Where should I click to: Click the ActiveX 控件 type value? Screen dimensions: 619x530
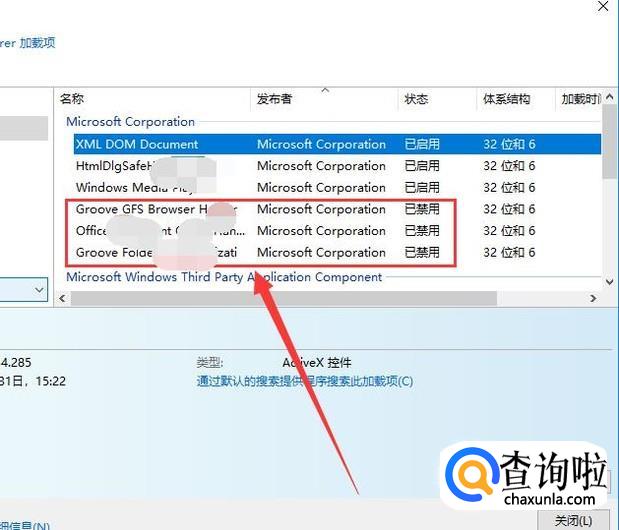317,362
